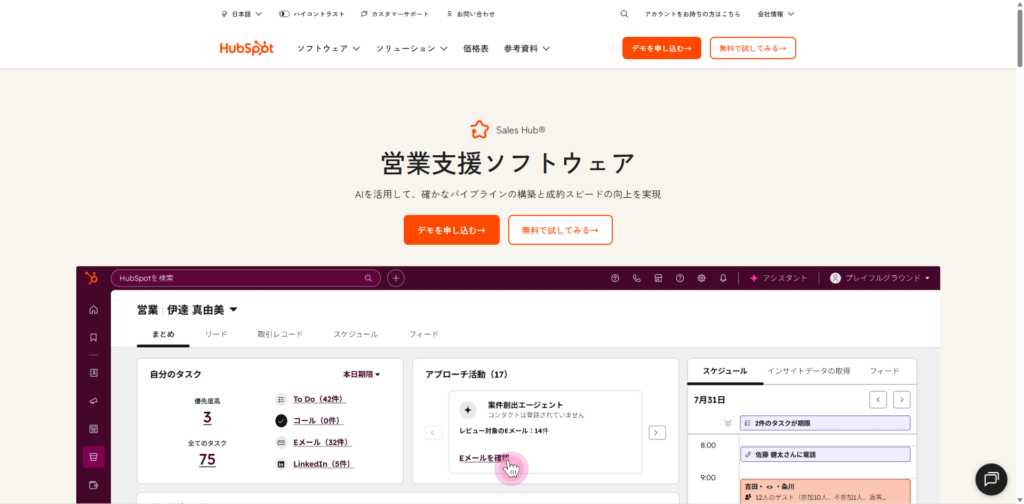The width and height of the screenshot is (1024, 504).
Task: Click the sparkle icon on the 案件創出エージェント card
Action: [468, 410]
